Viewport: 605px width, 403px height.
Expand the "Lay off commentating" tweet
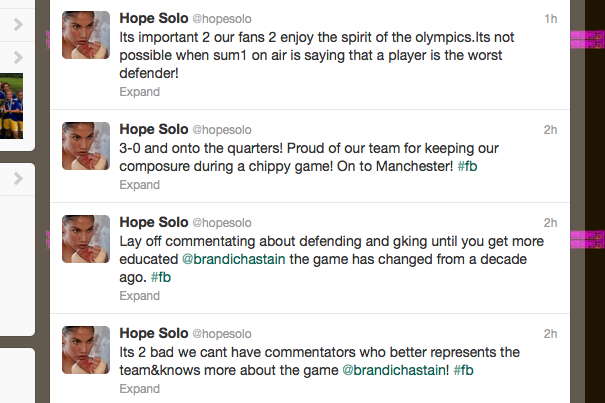tap(139, 295)
